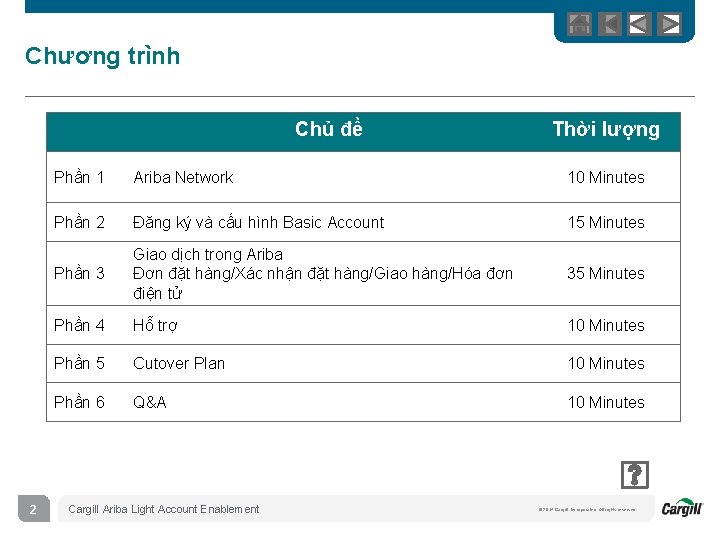Click the 15 Minutes duration cell
The image size is (720, 540).
(606, 222)
